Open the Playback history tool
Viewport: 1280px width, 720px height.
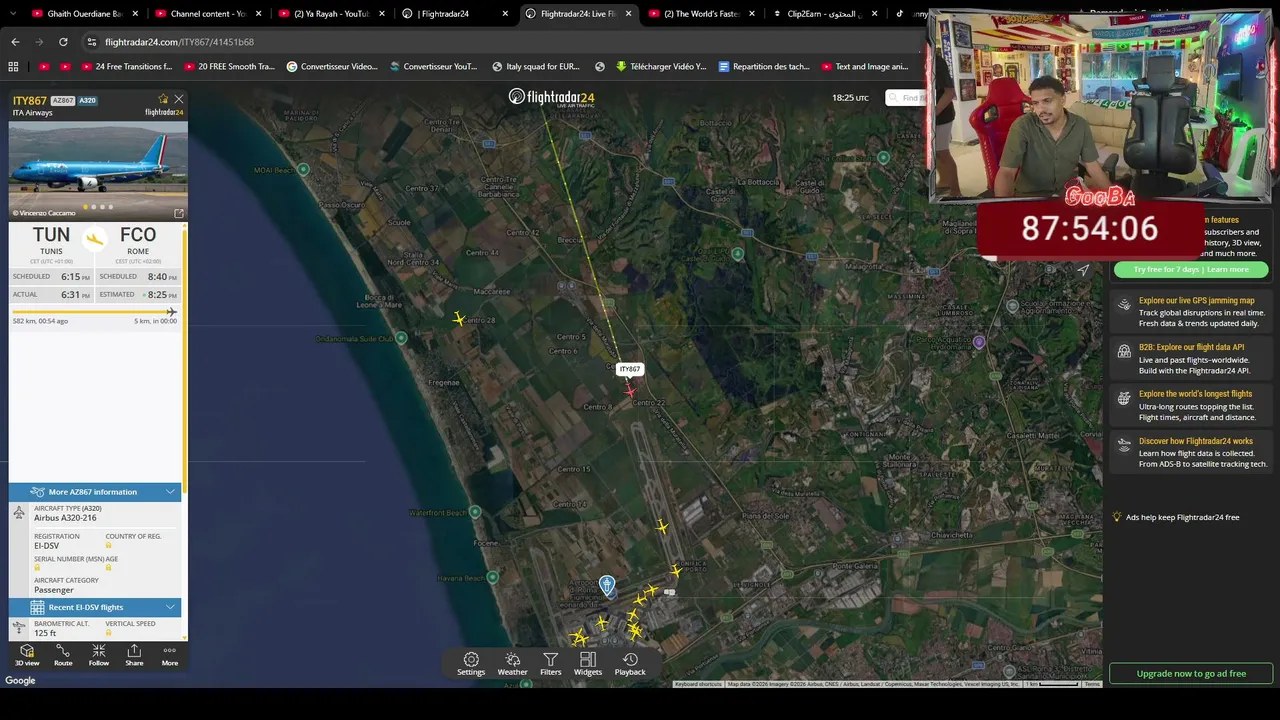[630, 664]
